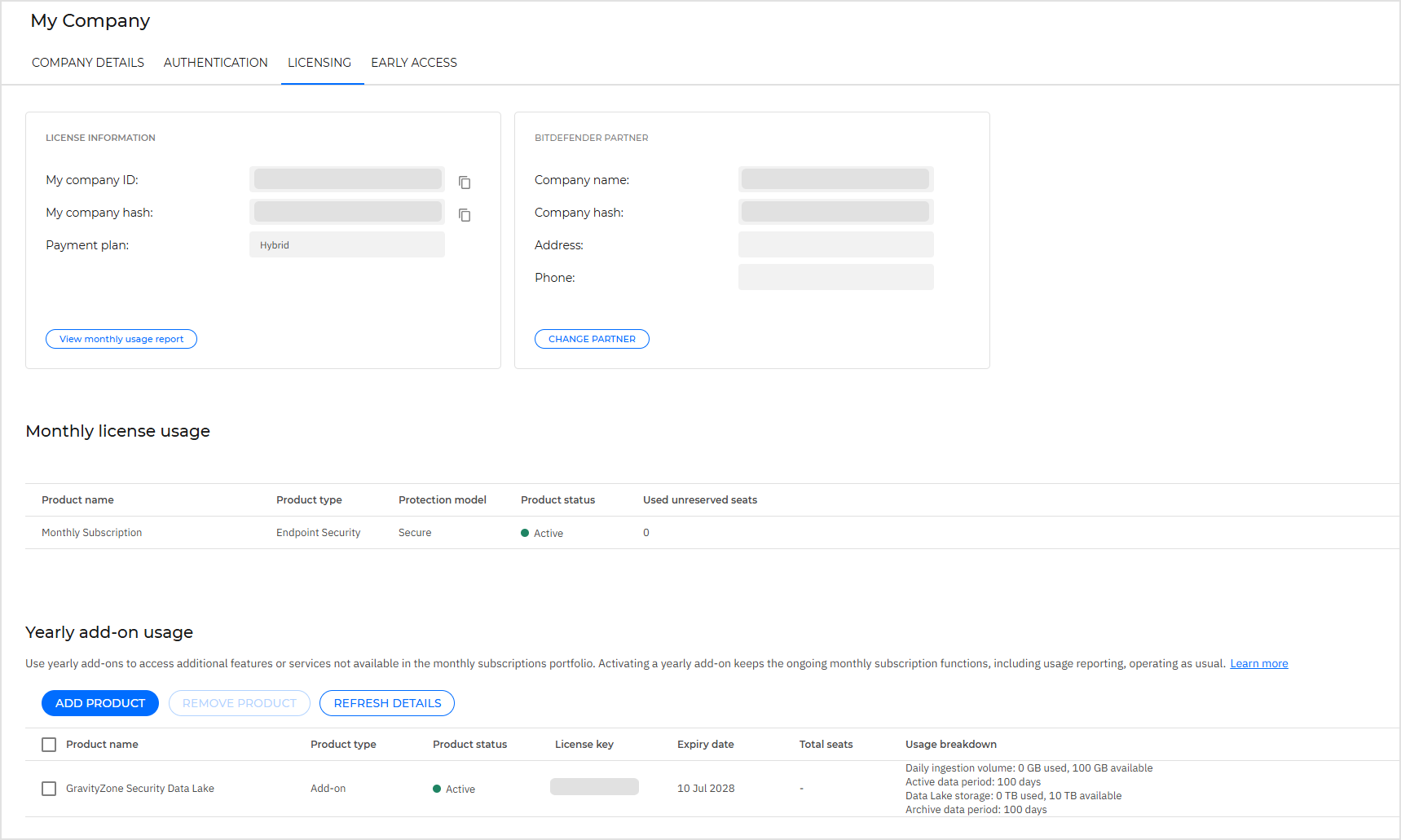Click the Remove Product button
This screenshot has height=840, width=1401.
pos(239,702)
